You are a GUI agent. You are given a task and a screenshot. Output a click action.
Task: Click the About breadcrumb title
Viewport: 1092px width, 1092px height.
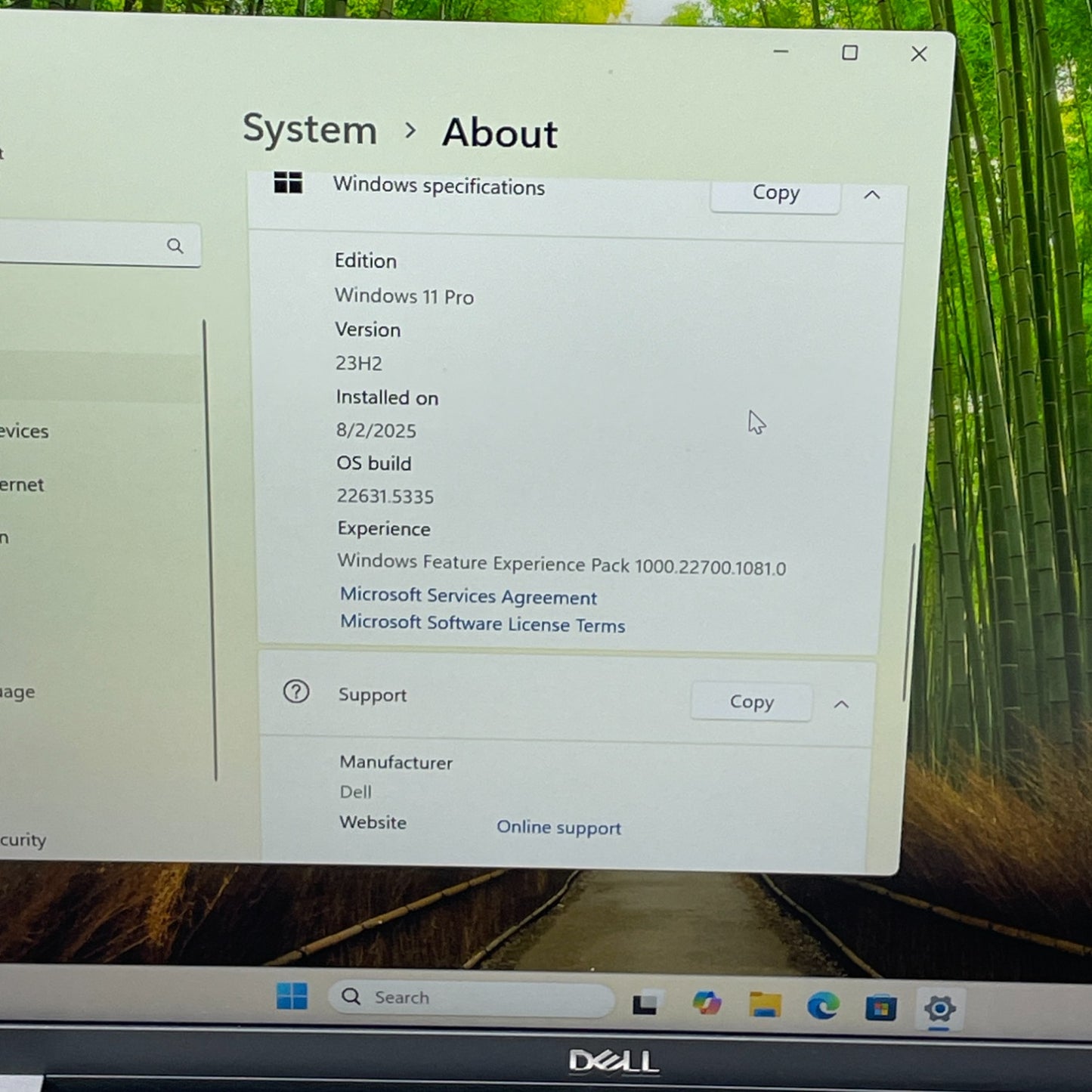(x=500, y=133)
